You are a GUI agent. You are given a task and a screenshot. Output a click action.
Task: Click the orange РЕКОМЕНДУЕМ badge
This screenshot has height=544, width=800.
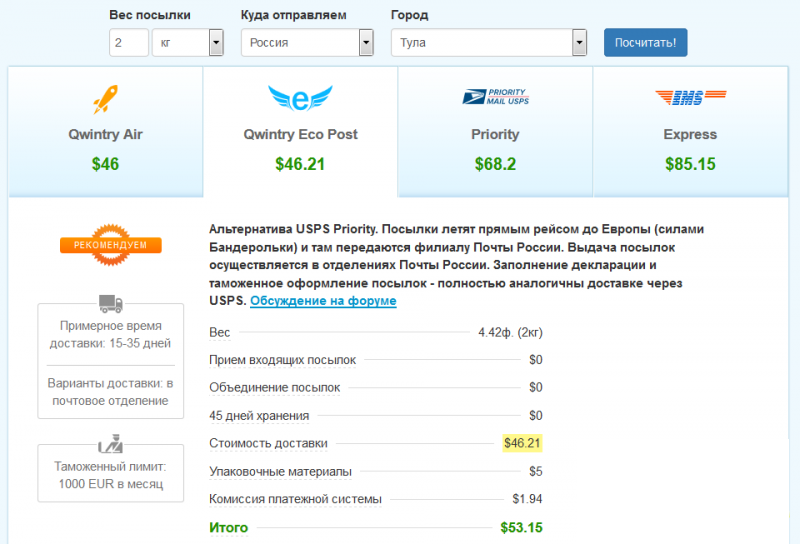click(111, 245)
